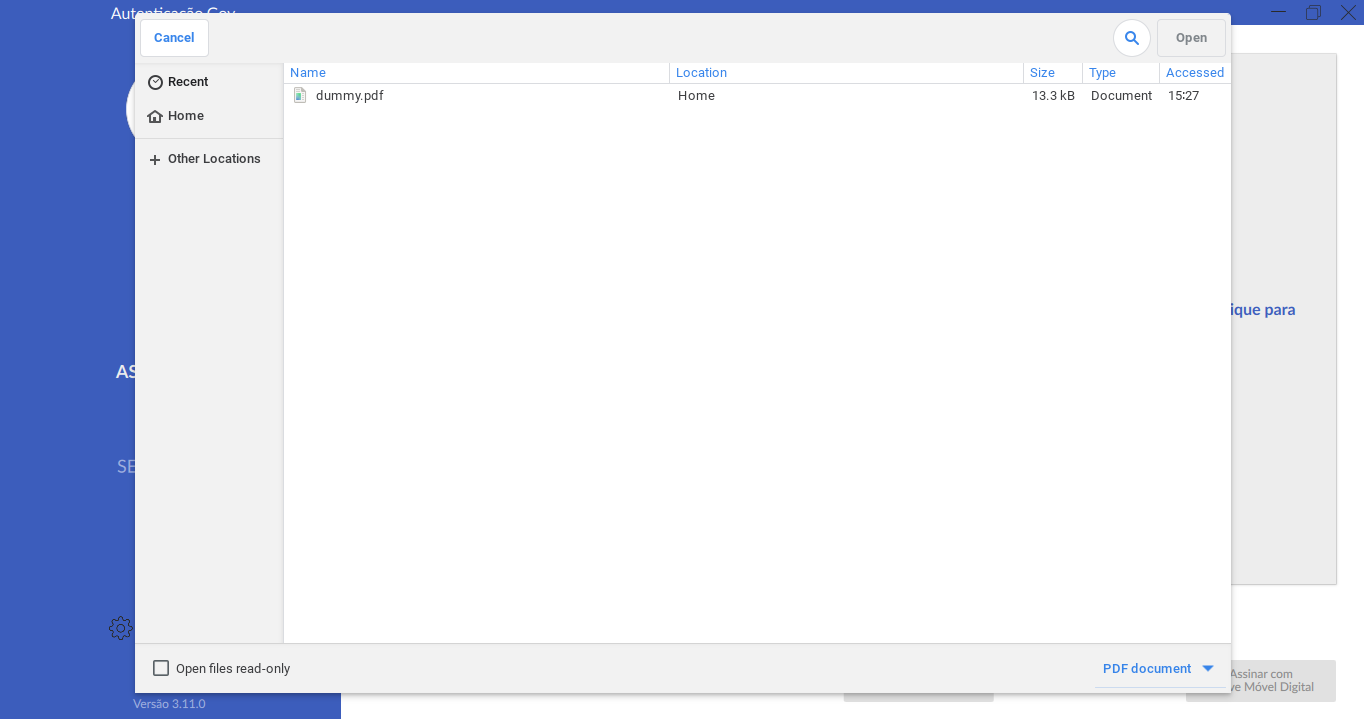Click the plus icon beside Other Locations
The image size is (1364, 719).
coord(155,160)
